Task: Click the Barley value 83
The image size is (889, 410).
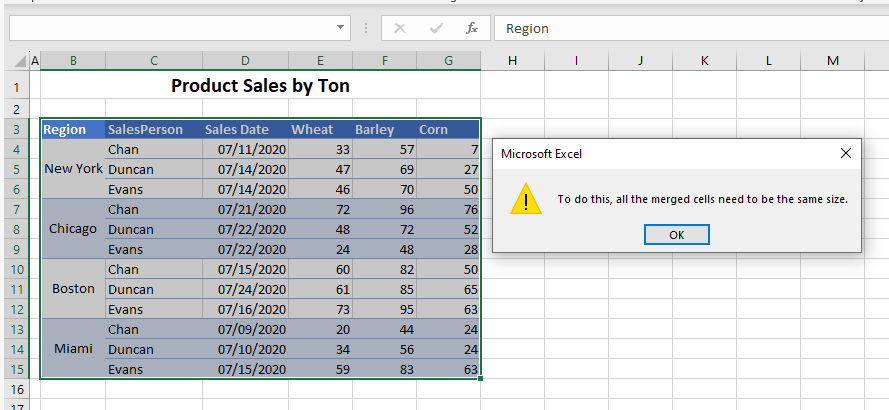Action: (x=384, y=369)
